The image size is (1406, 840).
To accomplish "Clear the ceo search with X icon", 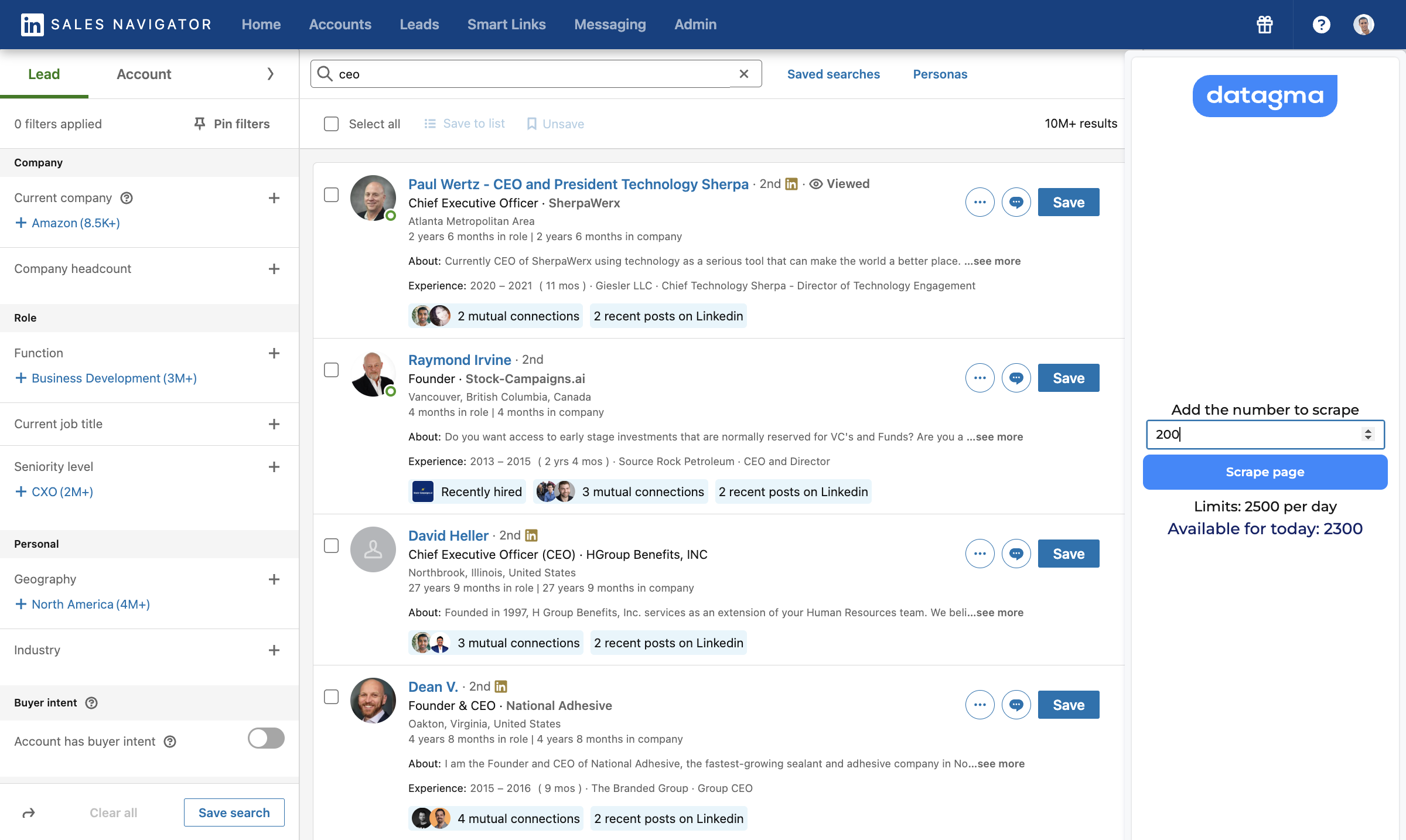I will [744, 74].
